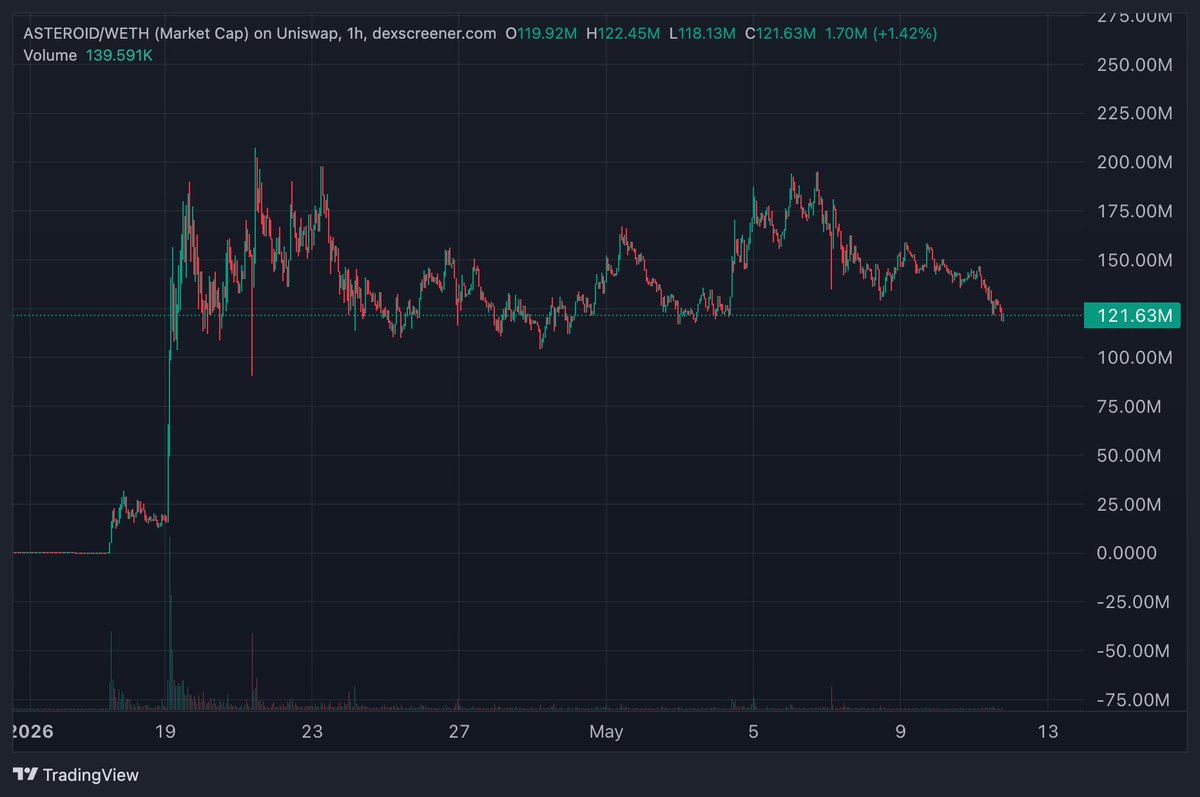Click the open value O119.92M
The width and height of the screenshot is (1200, 797).
pos(542,33)
